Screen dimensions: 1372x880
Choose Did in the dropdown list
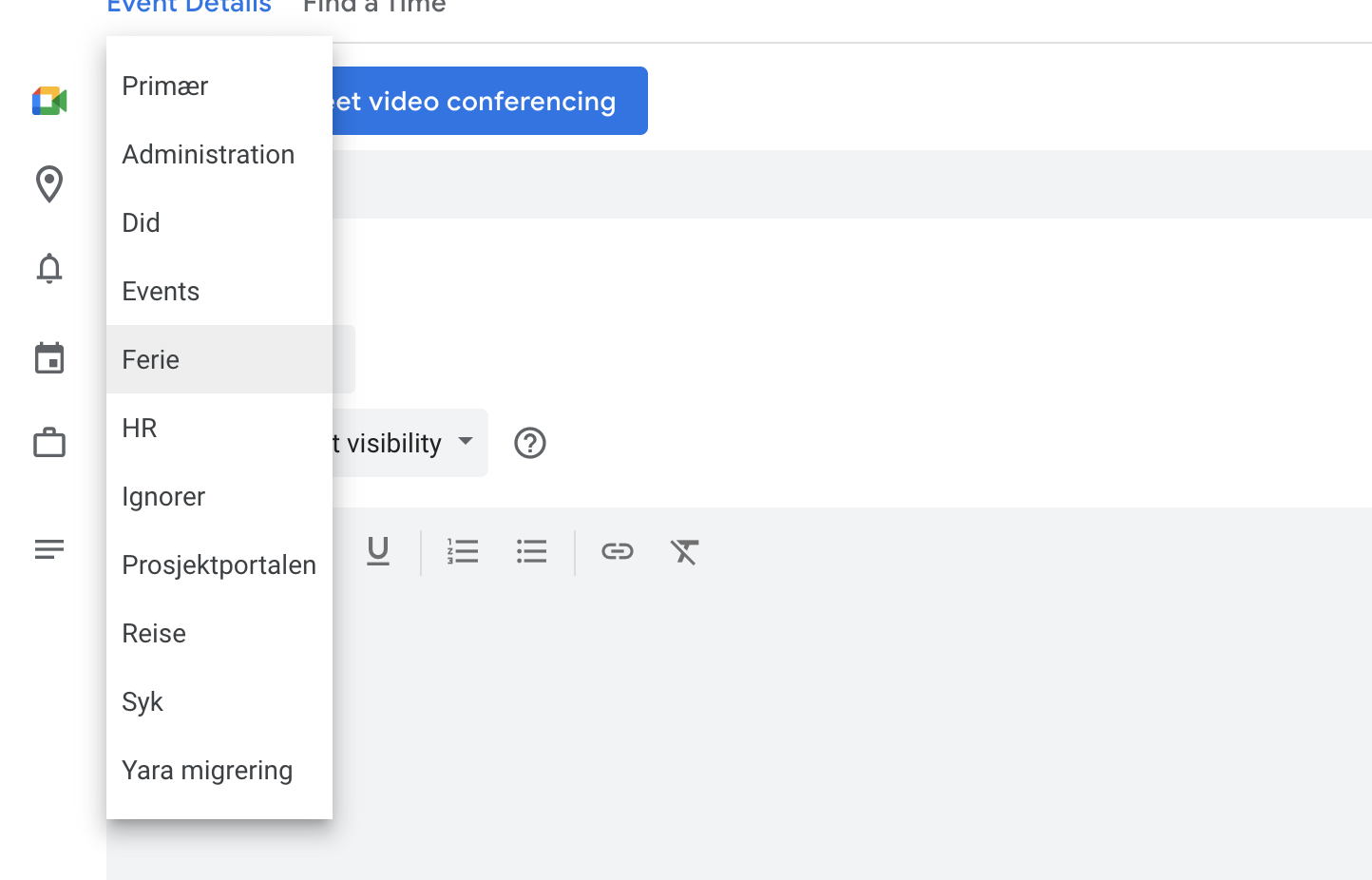(x=219, y=222)
